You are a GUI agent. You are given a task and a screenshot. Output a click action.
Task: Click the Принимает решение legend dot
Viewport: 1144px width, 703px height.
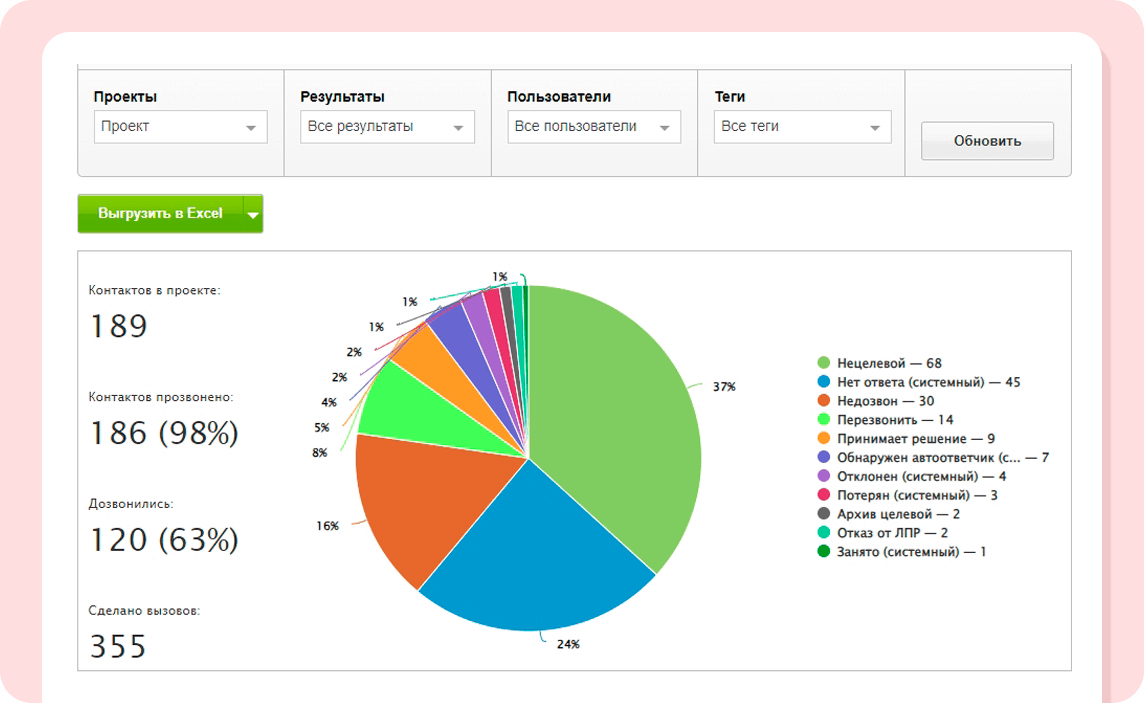[824, 438]
